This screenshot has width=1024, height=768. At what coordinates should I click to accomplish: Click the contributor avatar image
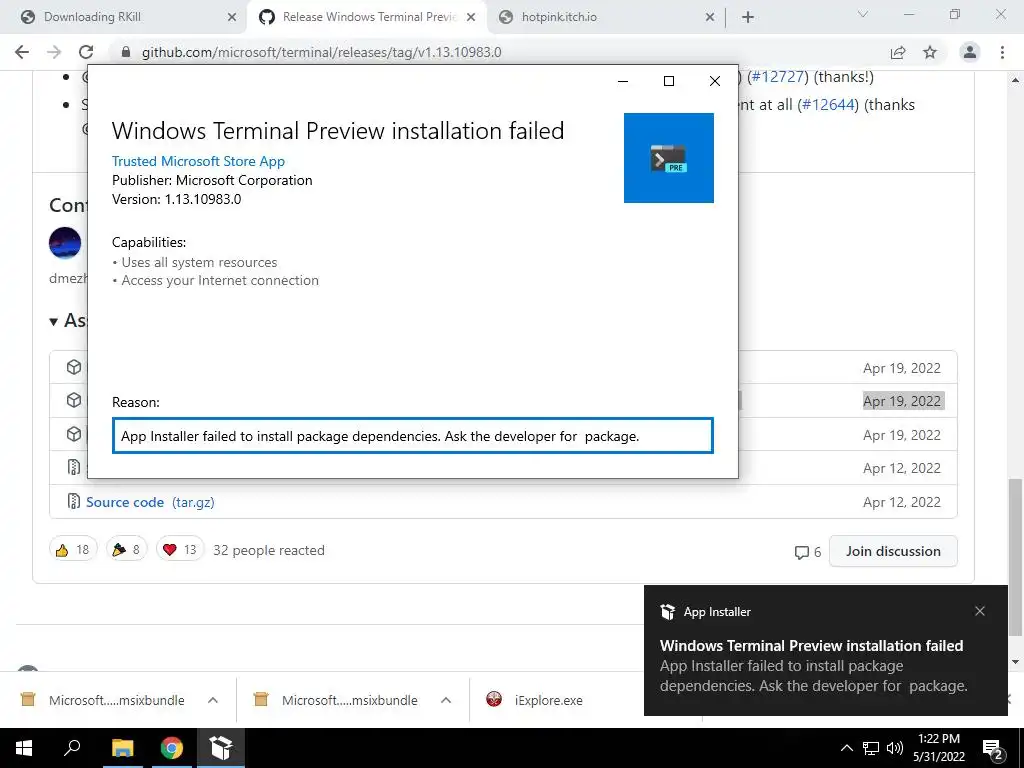point(65,244)
